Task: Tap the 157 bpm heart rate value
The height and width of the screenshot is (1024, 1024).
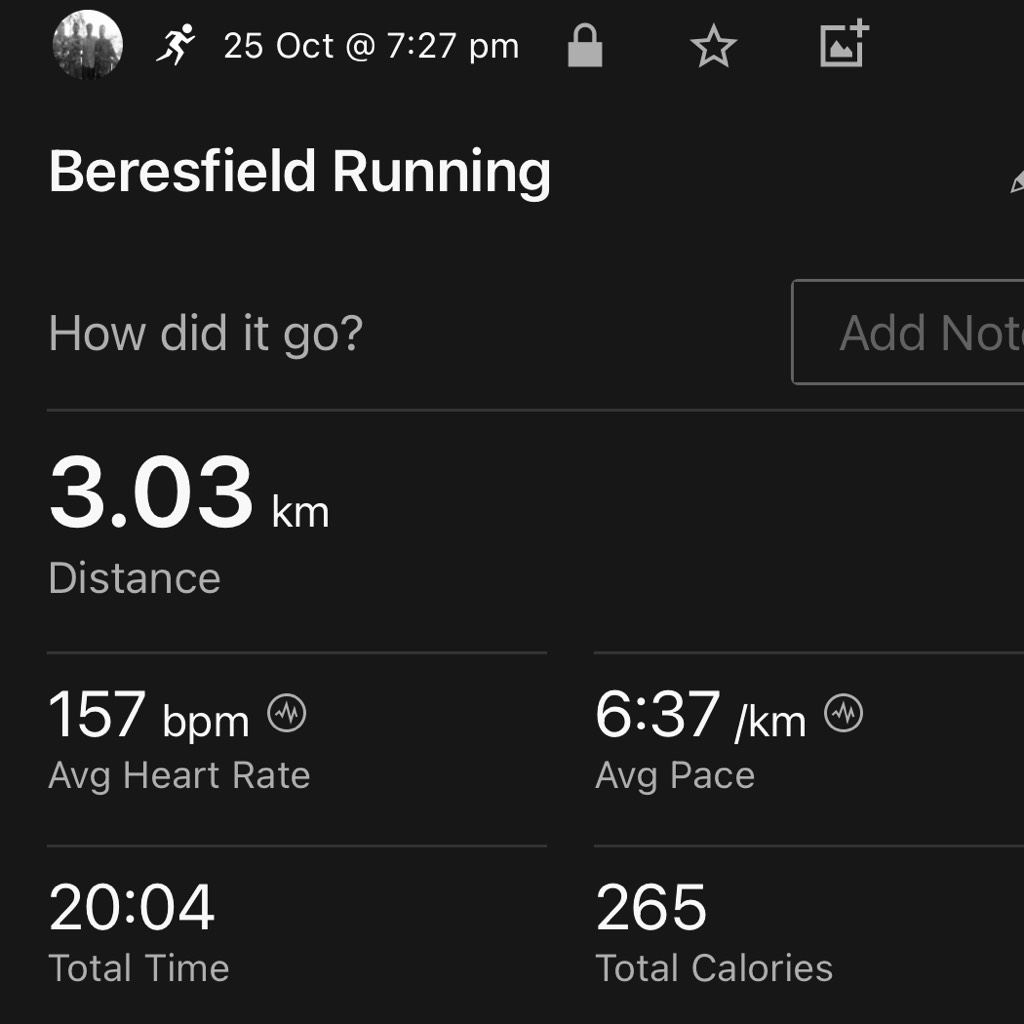Action: click(149, 716)
